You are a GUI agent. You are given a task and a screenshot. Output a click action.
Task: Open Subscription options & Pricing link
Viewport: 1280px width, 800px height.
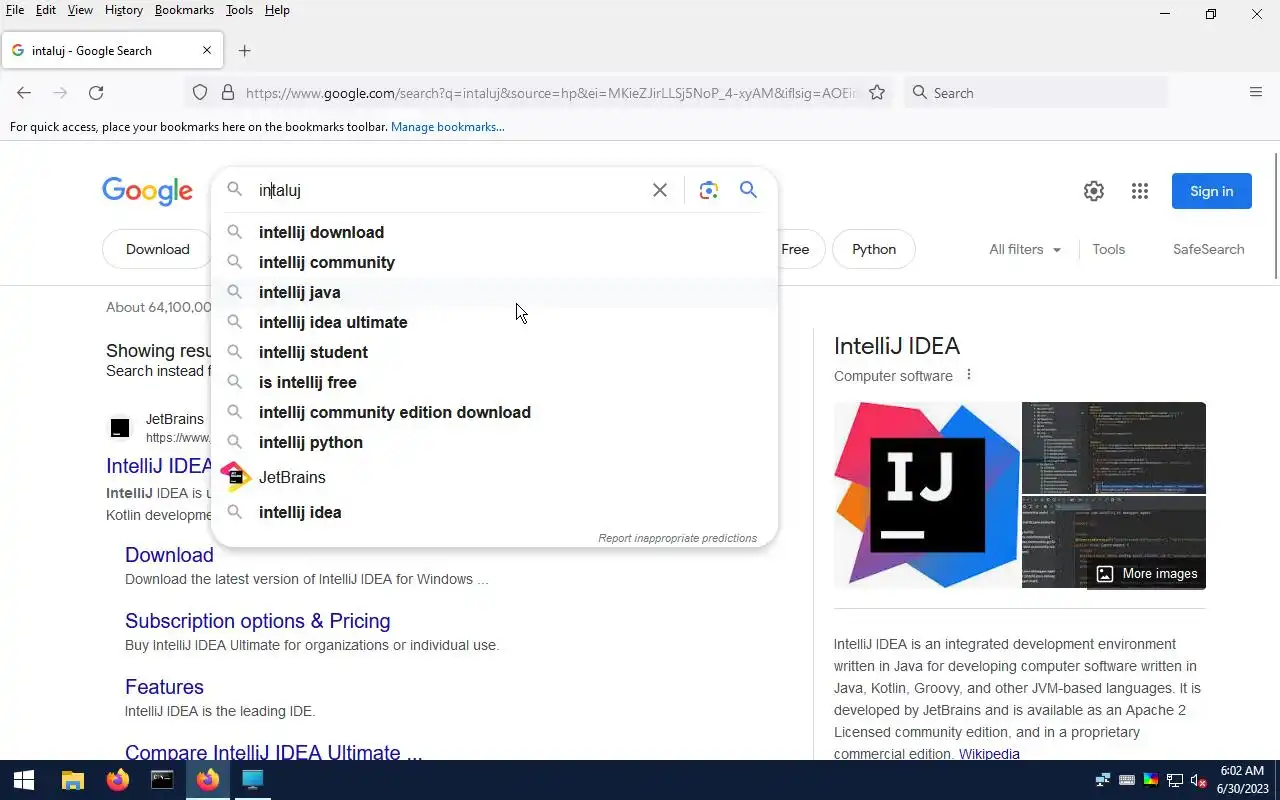tap(257, 621)
